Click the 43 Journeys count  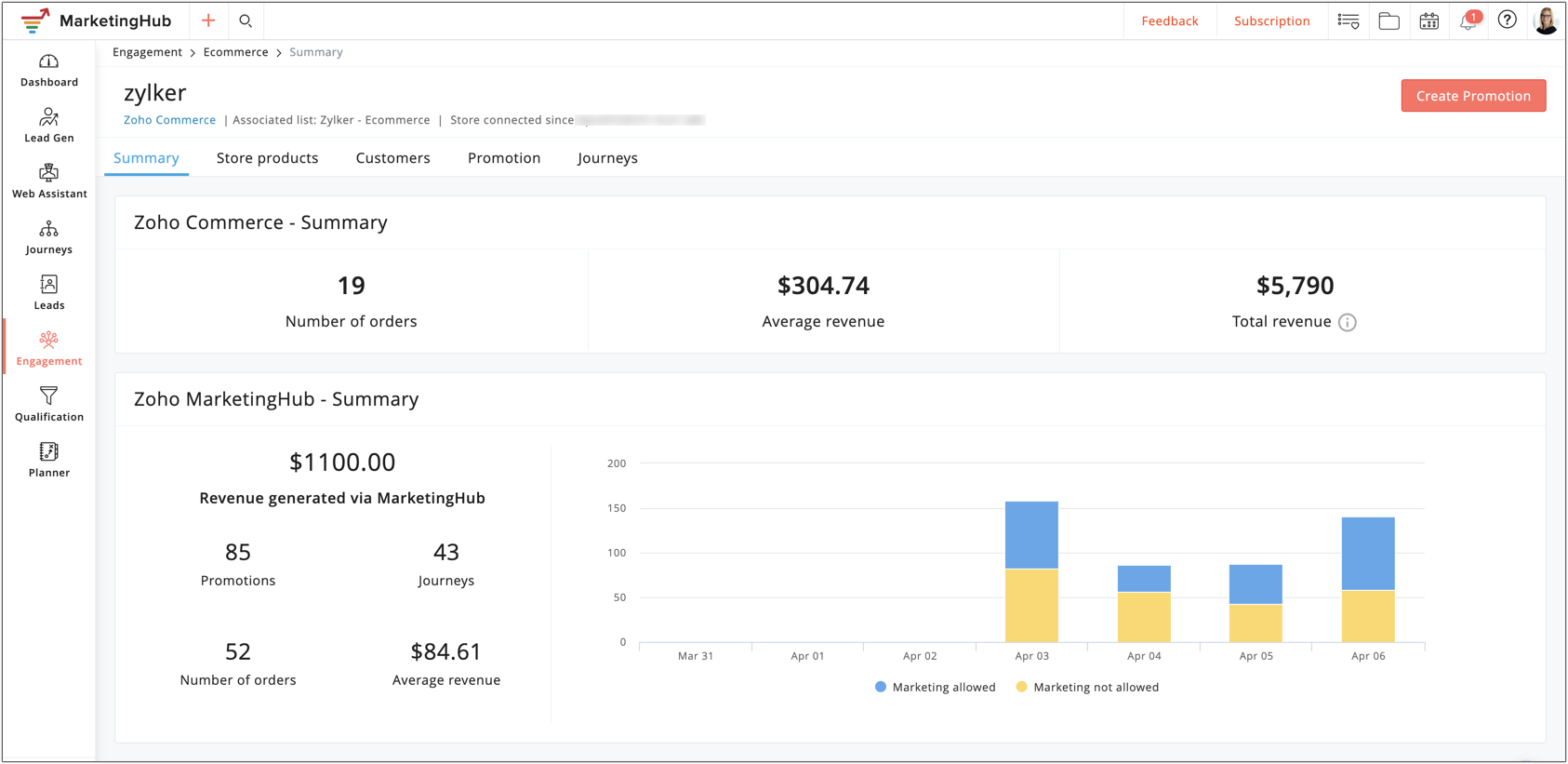click(446, 553)
